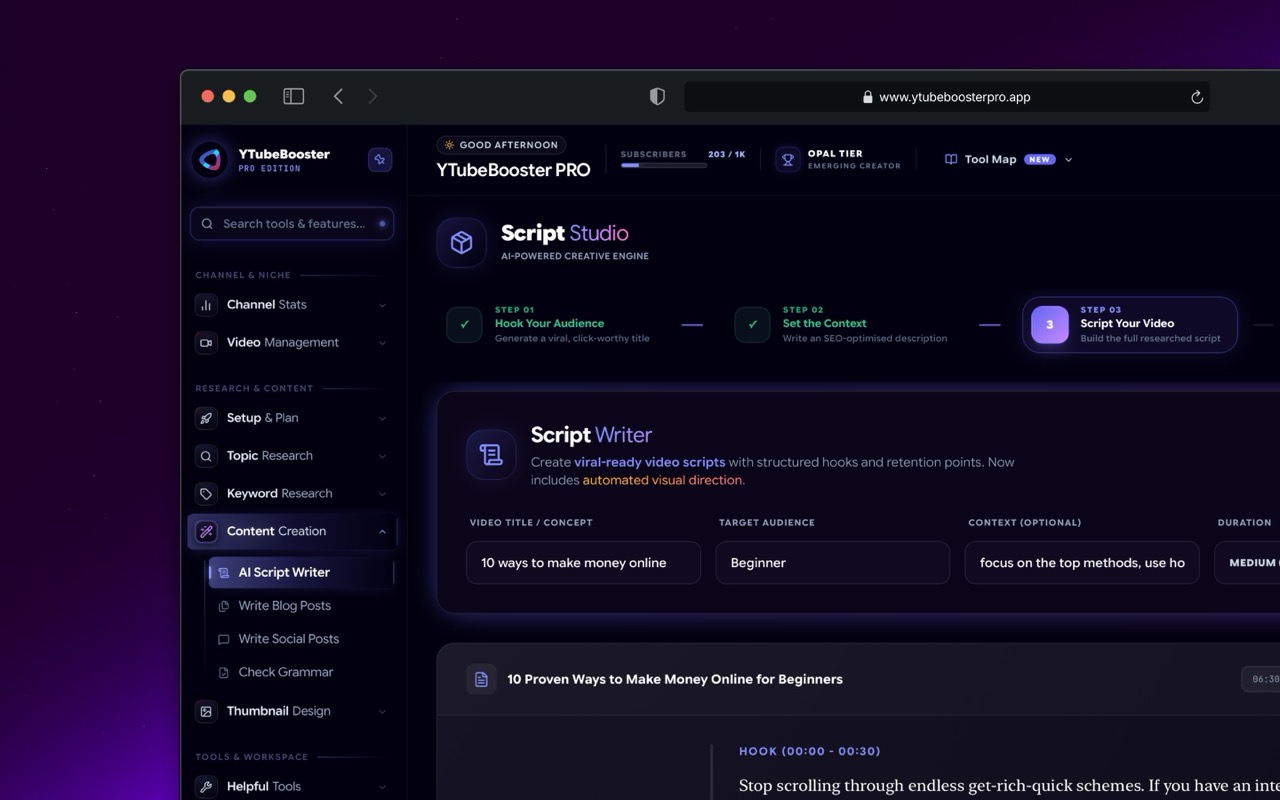Click the subscribers progress bar

[x=664, y=166]
